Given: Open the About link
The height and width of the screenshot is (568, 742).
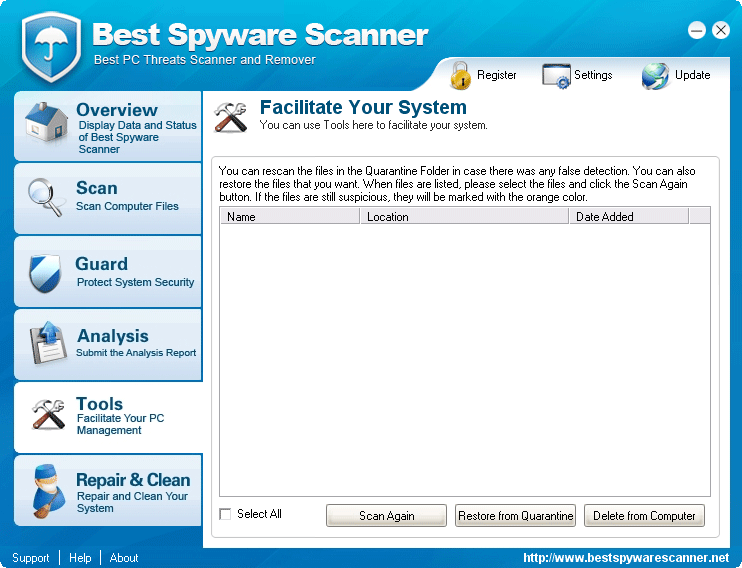Looking at the screenshot, I should point(124,558).
